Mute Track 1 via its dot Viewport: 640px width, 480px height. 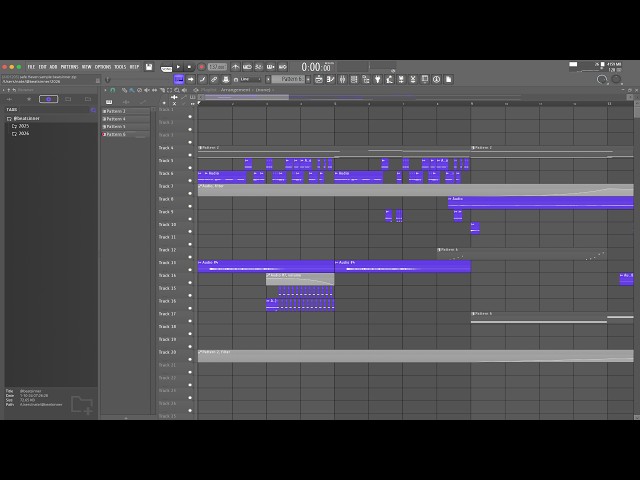tap(190, 116)
